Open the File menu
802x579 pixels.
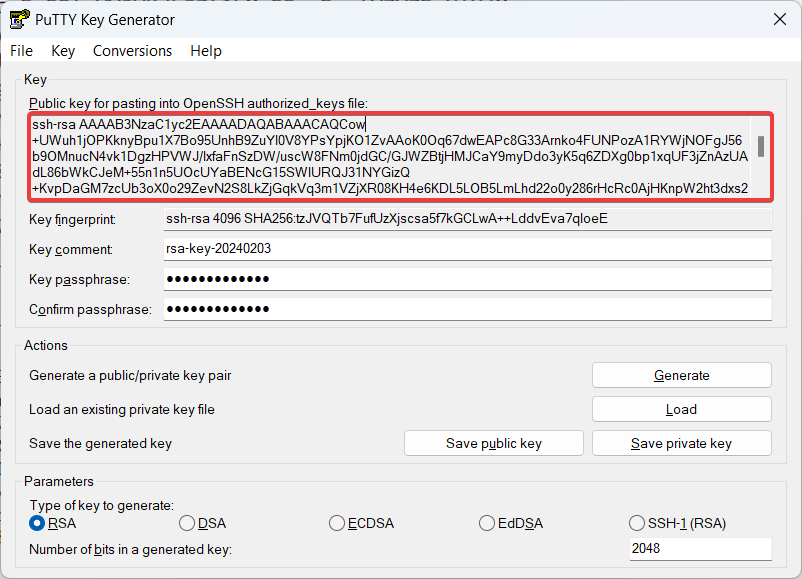[x=21, y=51]
